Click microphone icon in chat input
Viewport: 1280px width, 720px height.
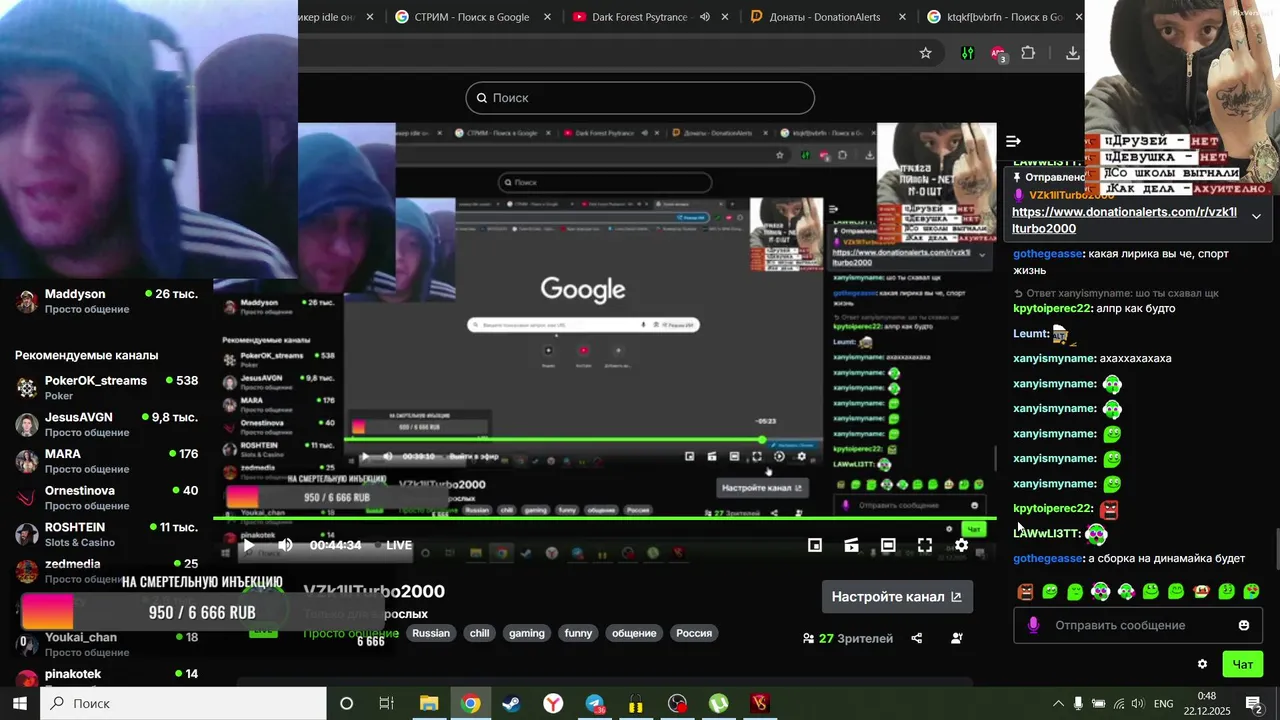[1033, 625]
